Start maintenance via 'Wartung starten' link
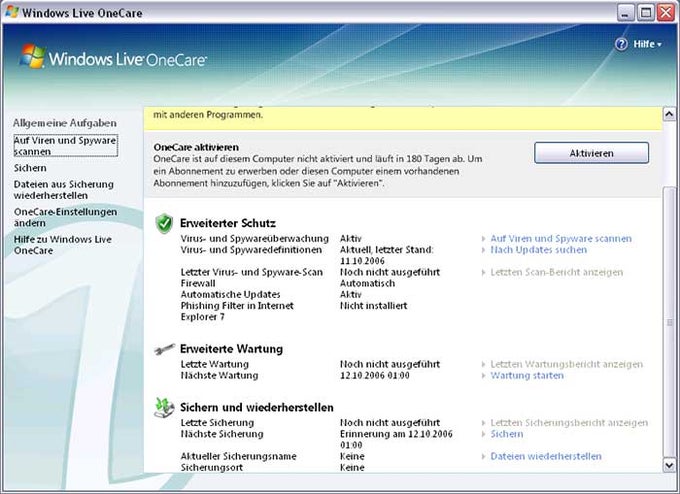680x494 pixels. pyautogui.click(x=527, y=376)
